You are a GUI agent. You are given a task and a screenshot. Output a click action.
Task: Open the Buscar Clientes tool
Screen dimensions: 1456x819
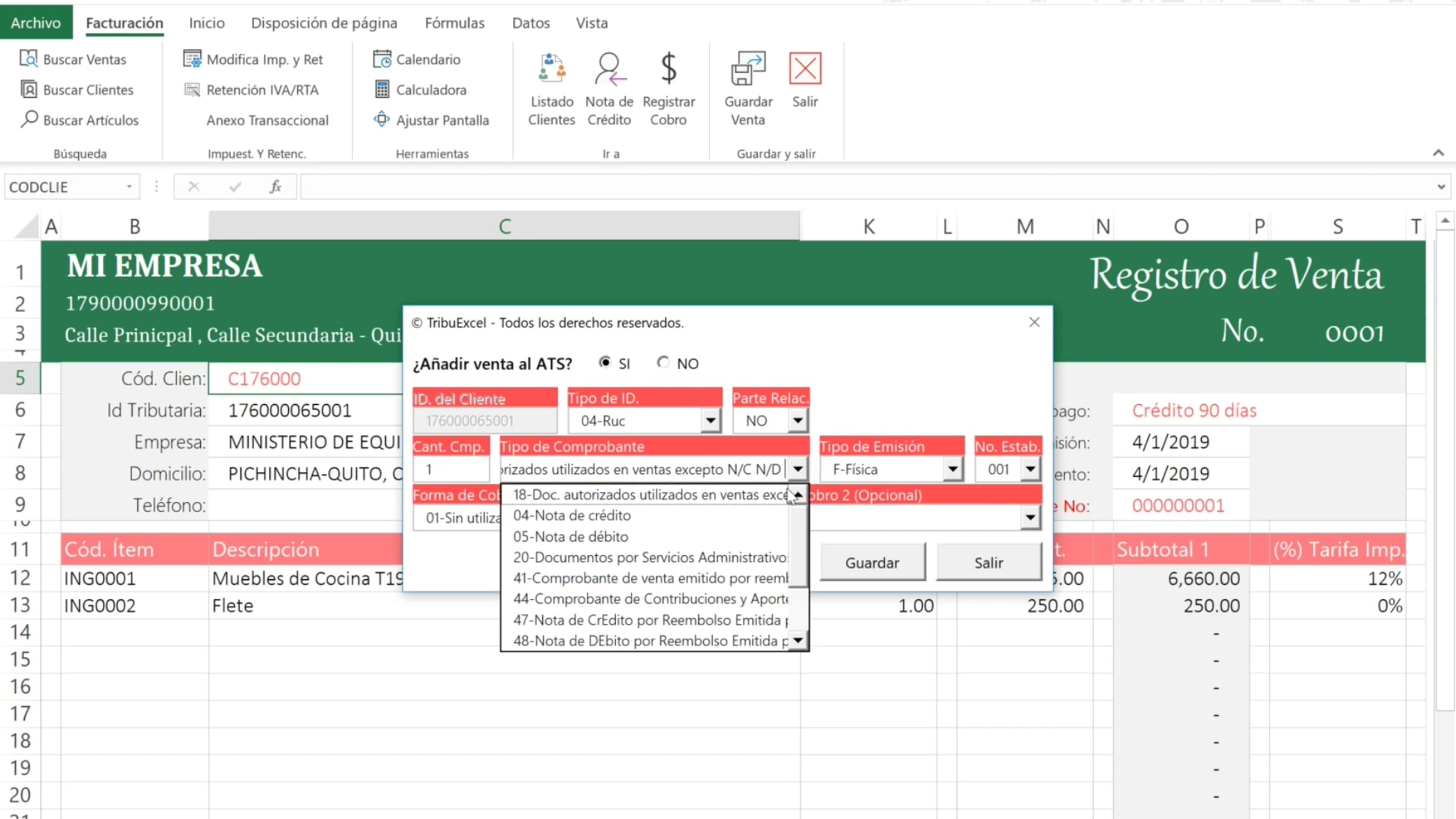point(77,89)
